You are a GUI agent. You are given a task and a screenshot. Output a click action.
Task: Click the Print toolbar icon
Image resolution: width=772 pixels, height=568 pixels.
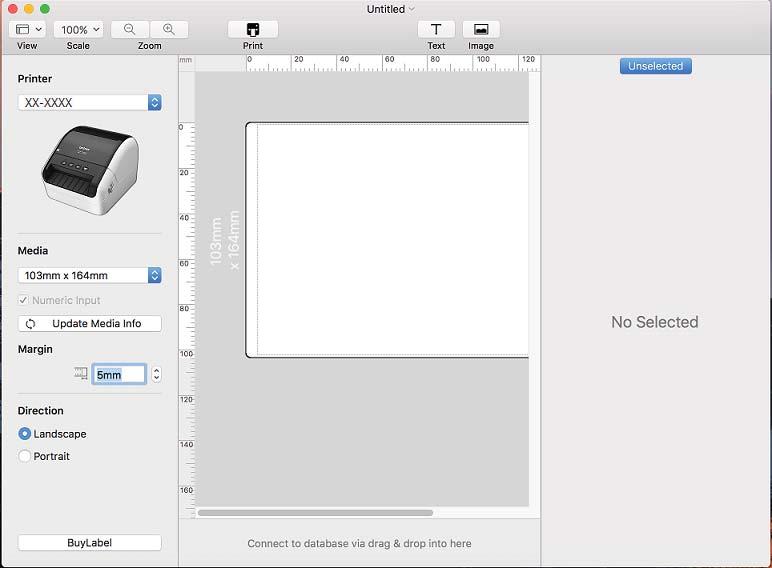point(253,30)
